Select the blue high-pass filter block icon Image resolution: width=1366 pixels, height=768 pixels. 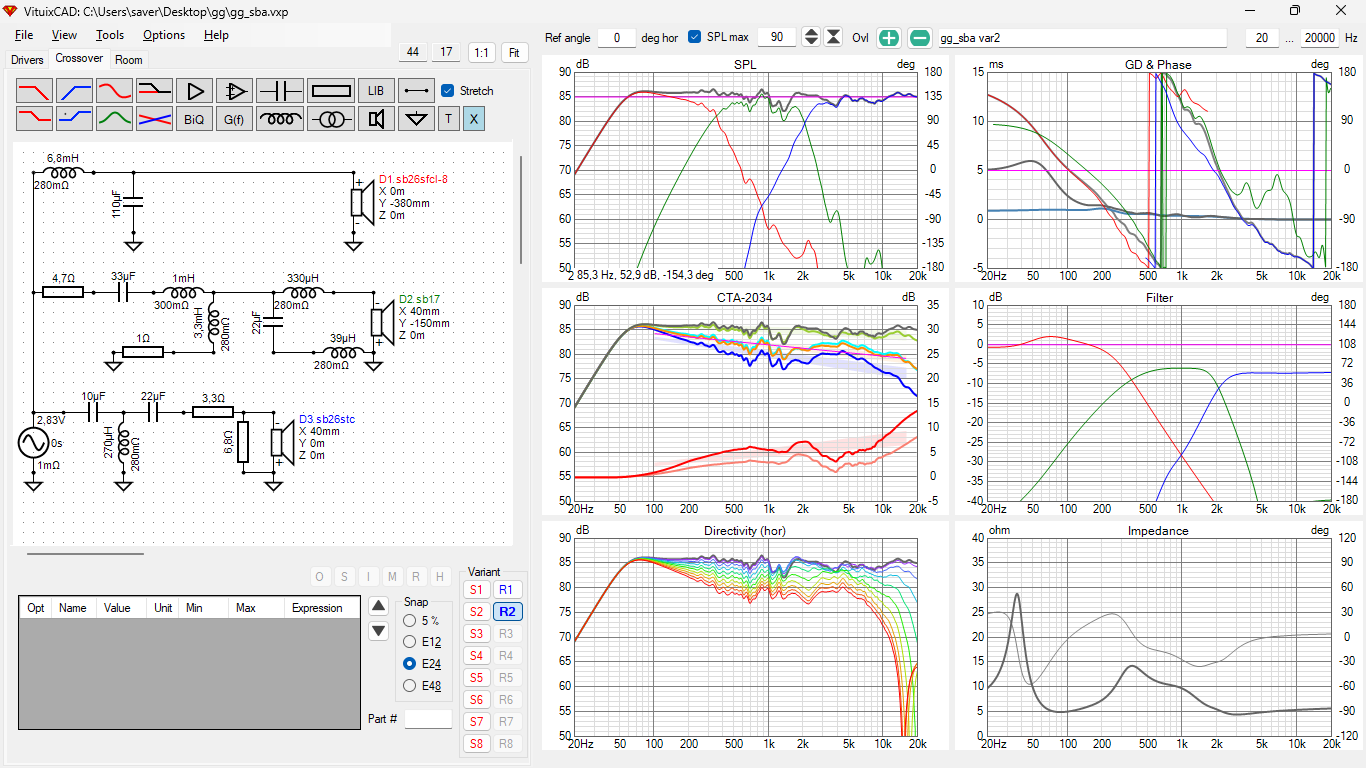pyautogui.click(x=74, y=91)
